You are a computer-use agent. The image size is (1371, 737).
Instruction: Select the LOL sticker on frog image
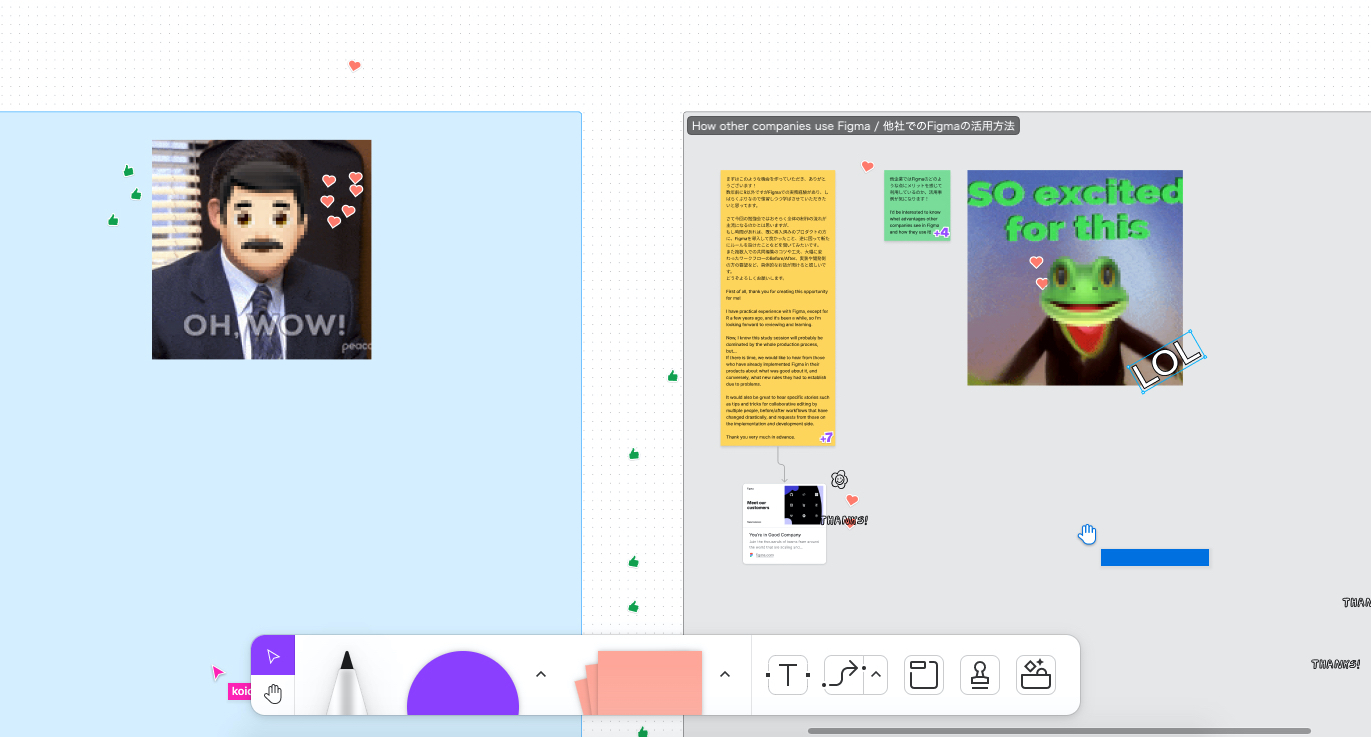[1168, 362]
